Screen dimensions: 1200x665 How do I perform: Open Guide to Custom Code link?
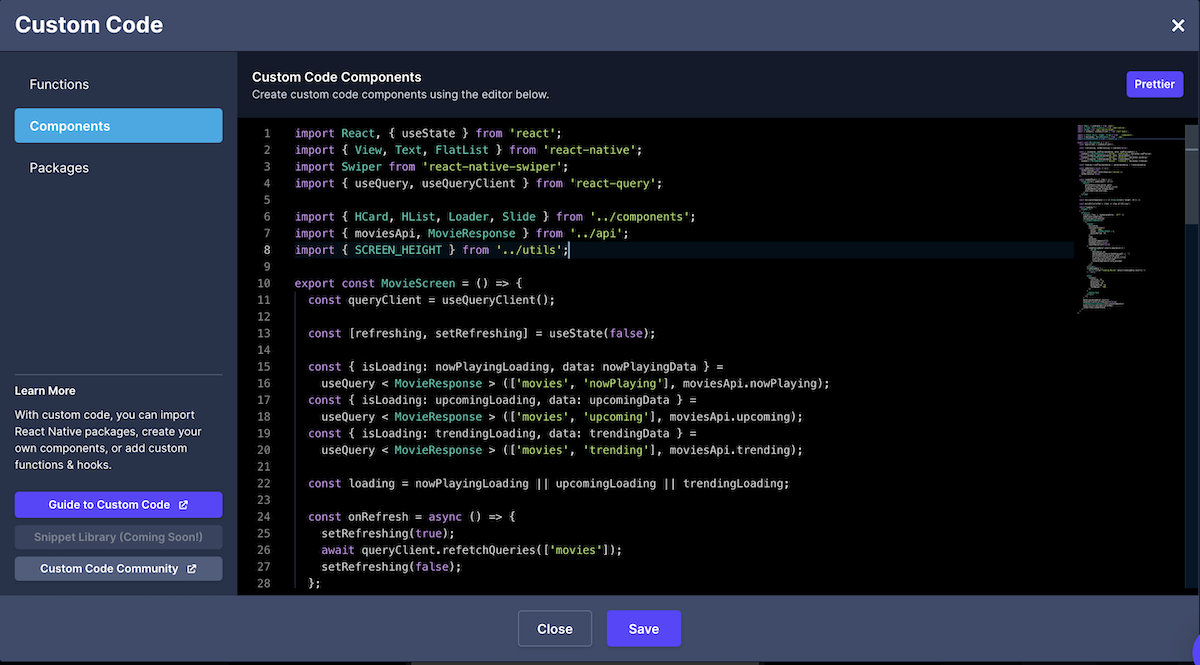(118, 505)
